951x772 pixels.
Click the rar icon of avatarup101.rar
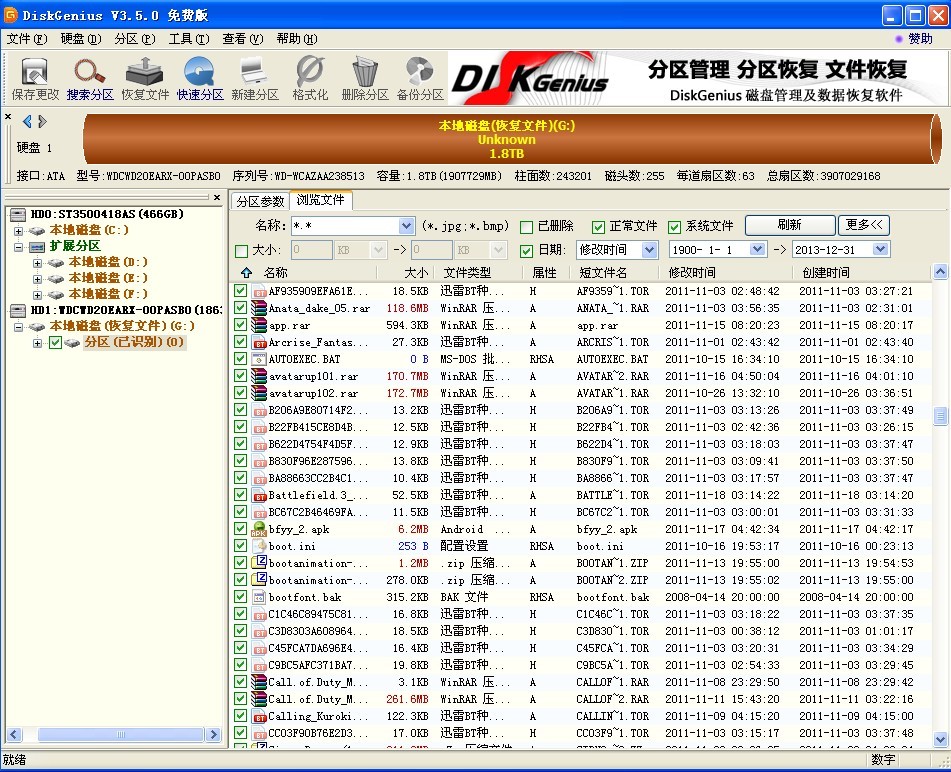[x=260, y=376]
